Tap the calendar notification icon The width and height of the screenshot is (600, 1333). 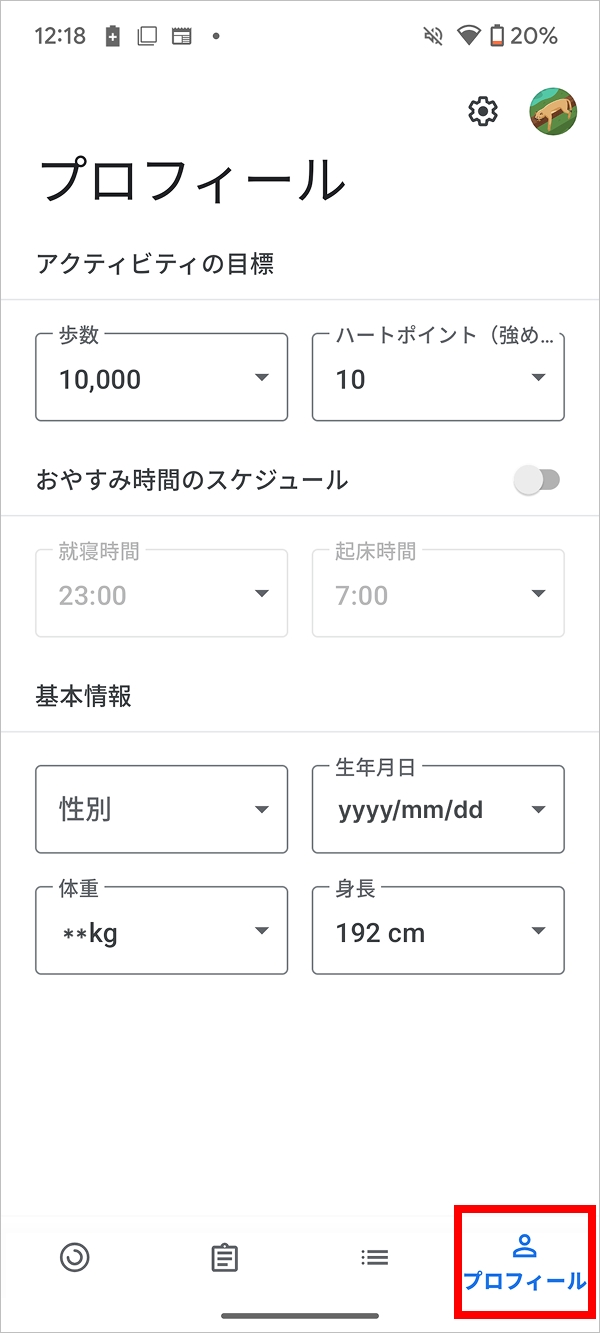(x=181, y=36)
